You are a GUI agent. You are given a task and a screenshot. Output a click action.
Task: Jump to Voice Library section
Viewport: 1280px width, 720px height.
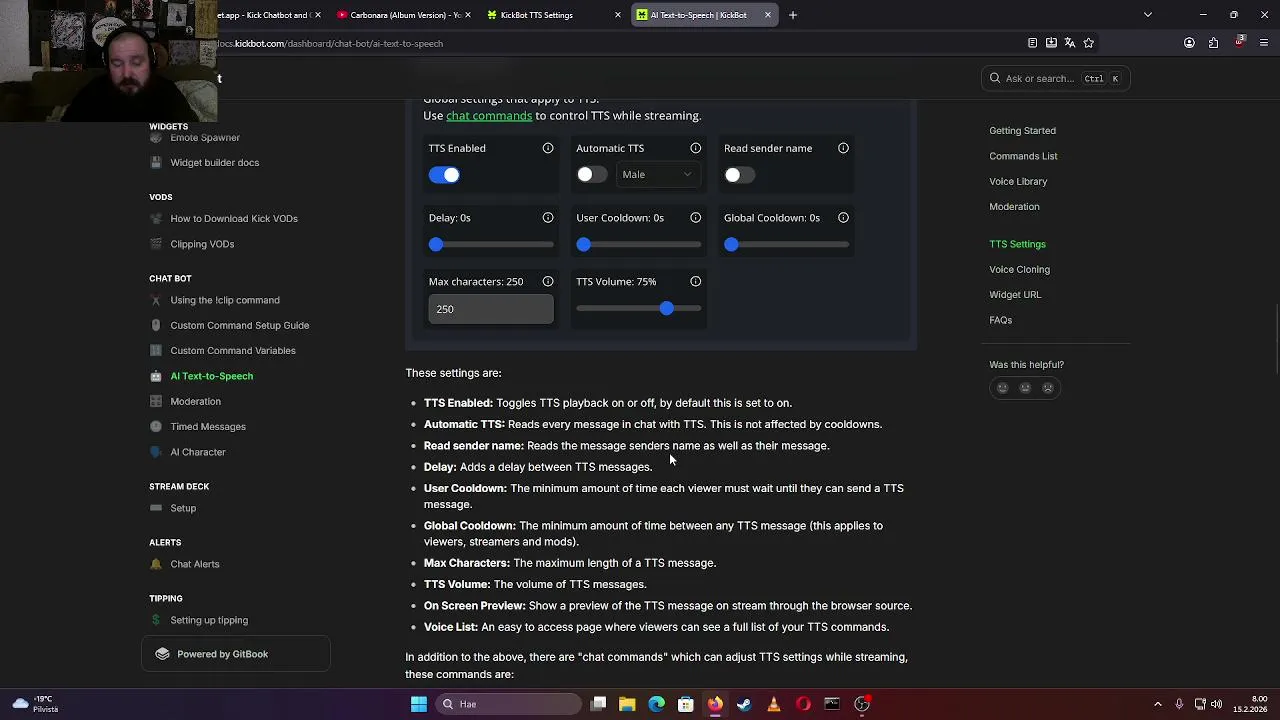coord(1018,181)
